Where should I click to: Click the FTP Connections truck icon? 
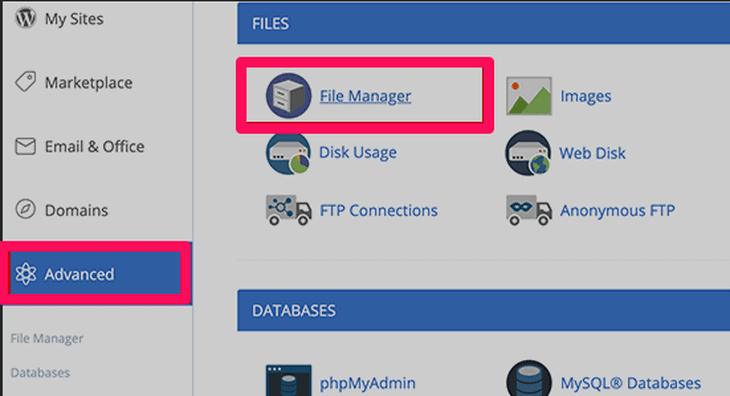[x=289, y=210]
